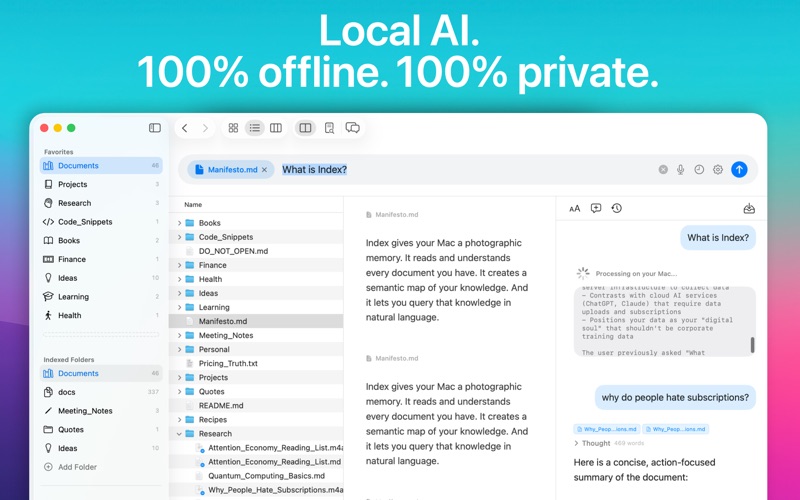This screenshot has height=500, width=800.
Task: Toggle the chat panel icon
Action: 353,128
